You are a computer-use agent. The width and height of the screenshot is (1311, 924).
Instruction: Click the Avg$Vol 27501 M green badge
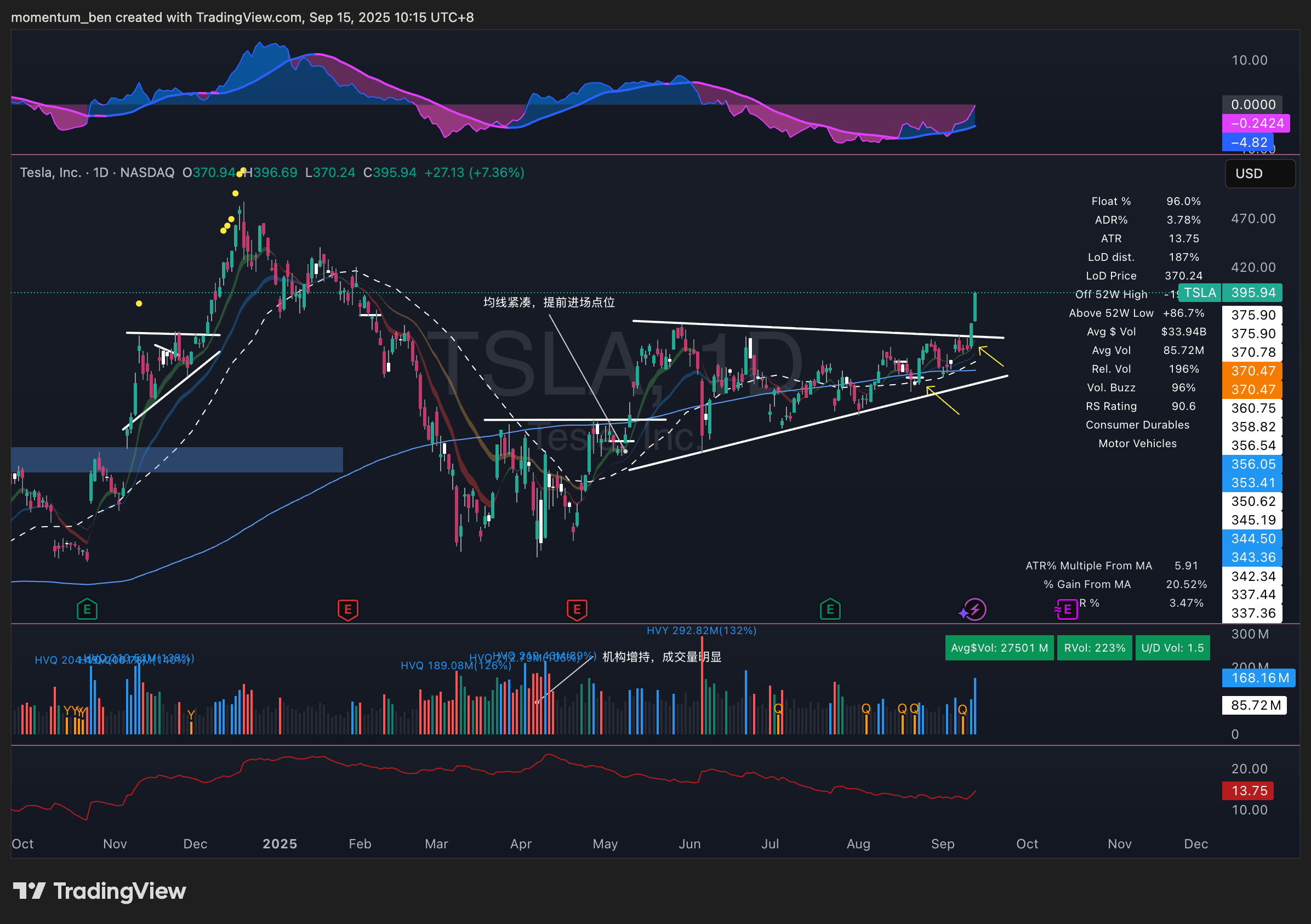(999, 648)
